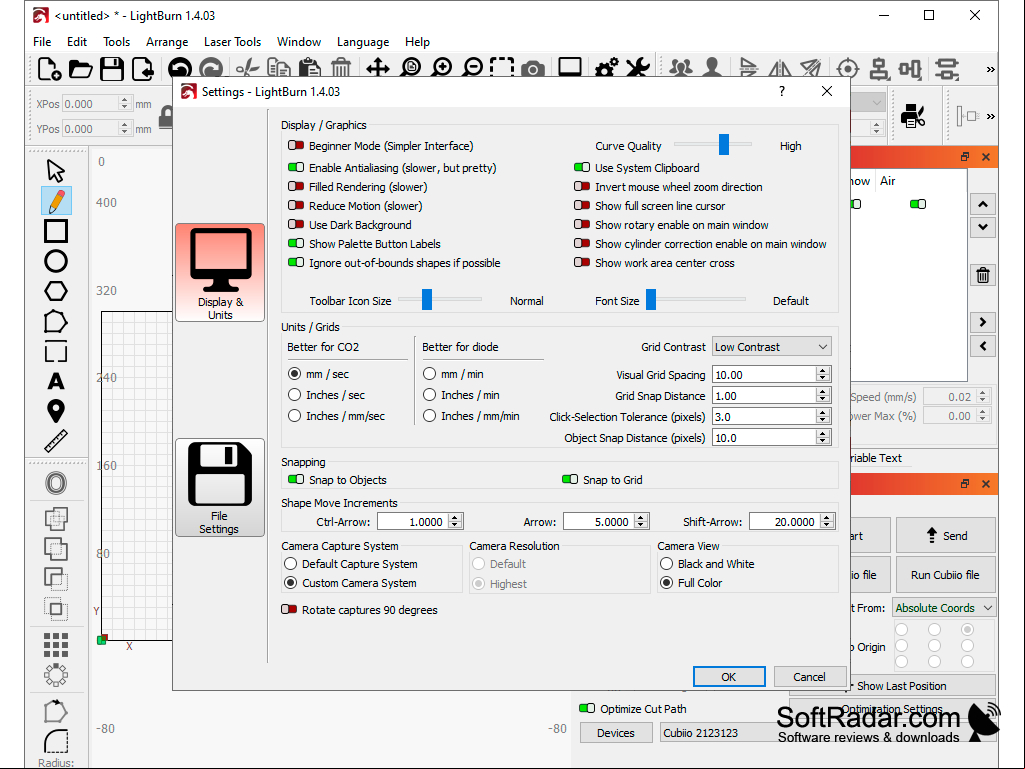Select the arrow Select tool
This screenshot has width=1025, height=769.
pos(56,171)
